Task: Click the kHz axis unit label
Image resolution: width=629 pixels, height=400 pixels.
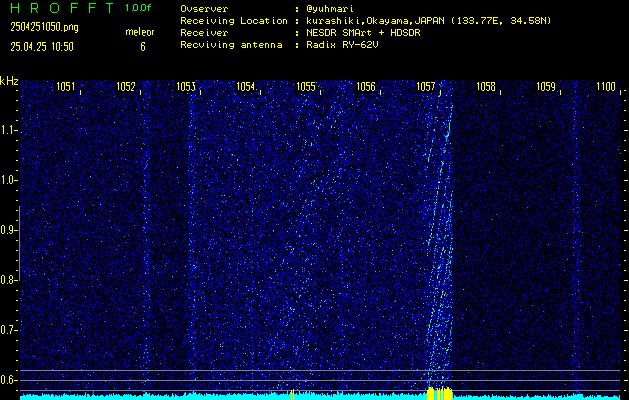Action: coord(9,81)
